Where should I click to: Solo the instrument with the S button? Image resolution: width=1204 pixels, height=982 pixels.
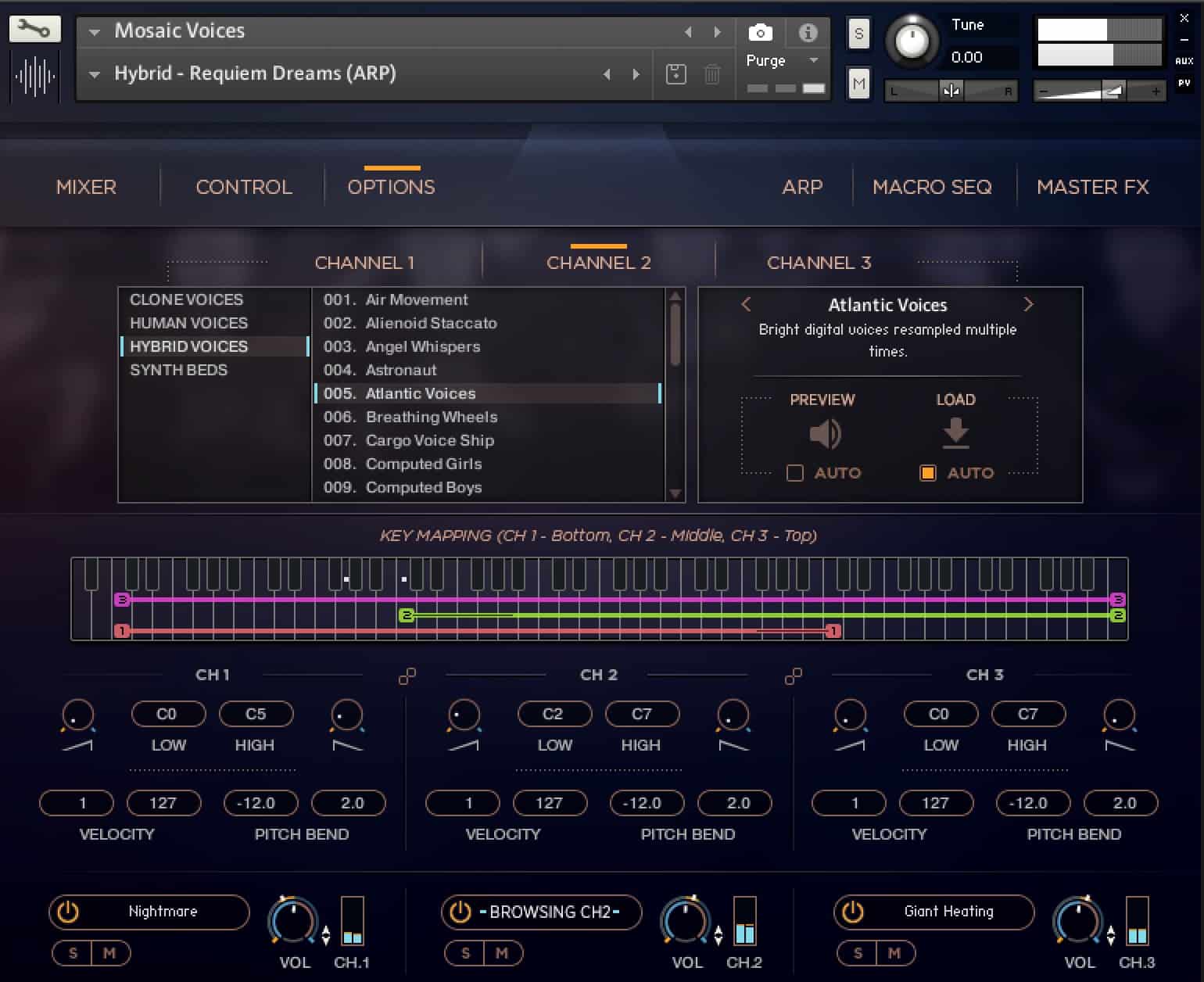(x=859, y=34)
